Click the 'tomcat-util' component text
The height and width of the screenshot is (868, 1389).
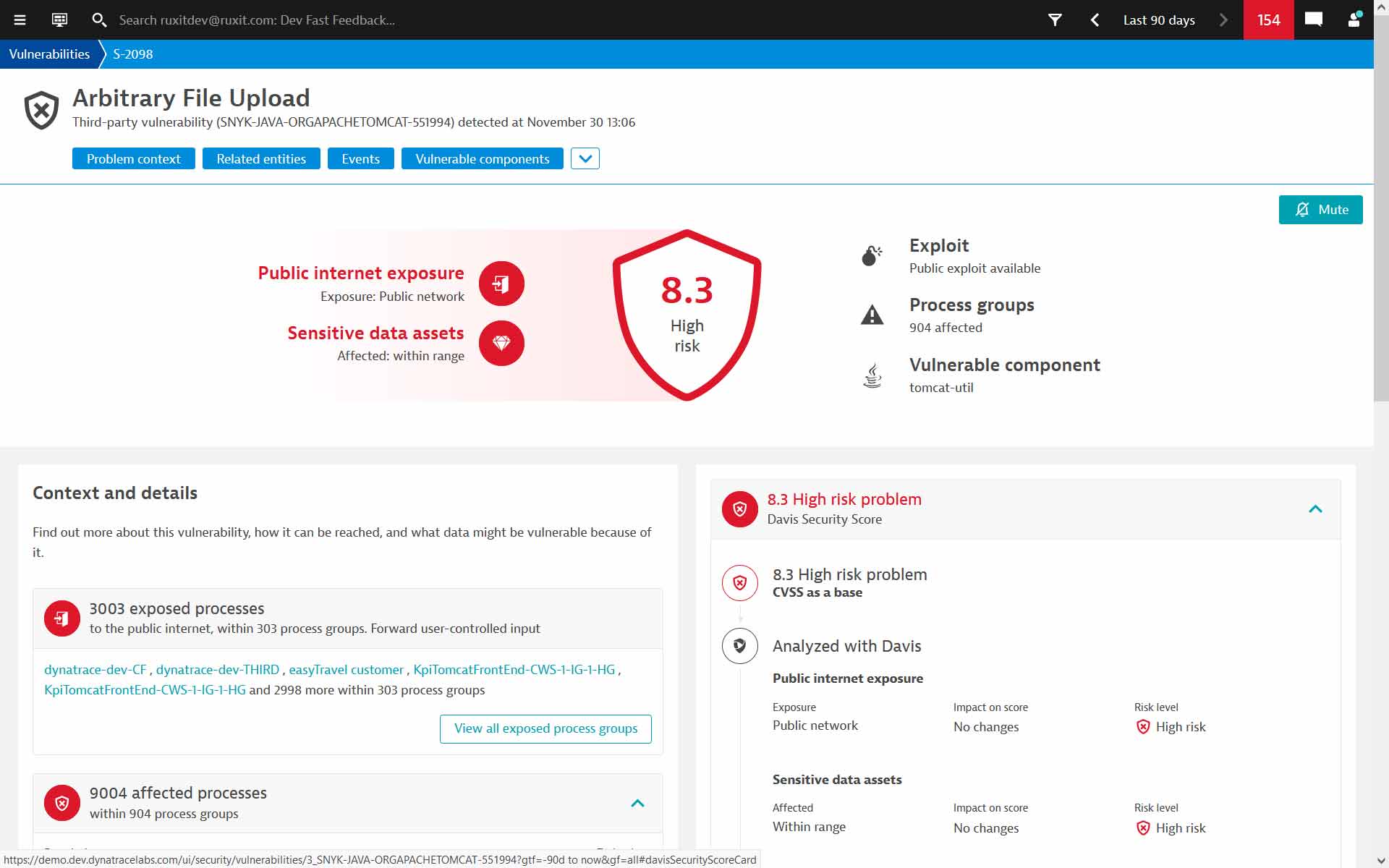(x=941, y=388)
